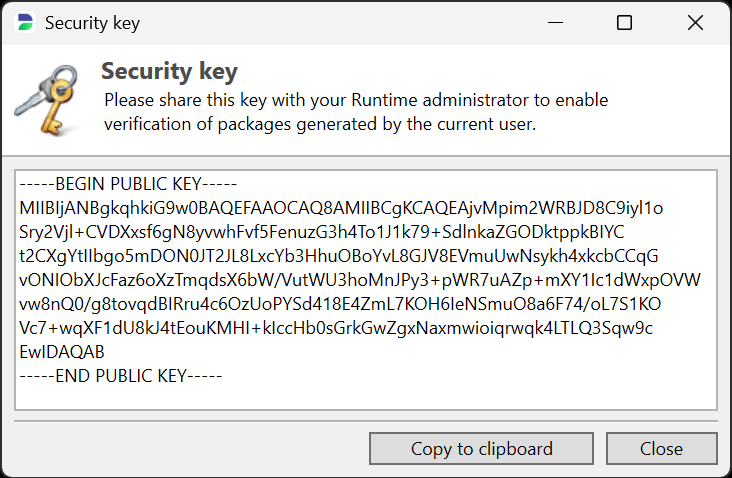Click the Runtime administrator description text

tap(356, 112)
